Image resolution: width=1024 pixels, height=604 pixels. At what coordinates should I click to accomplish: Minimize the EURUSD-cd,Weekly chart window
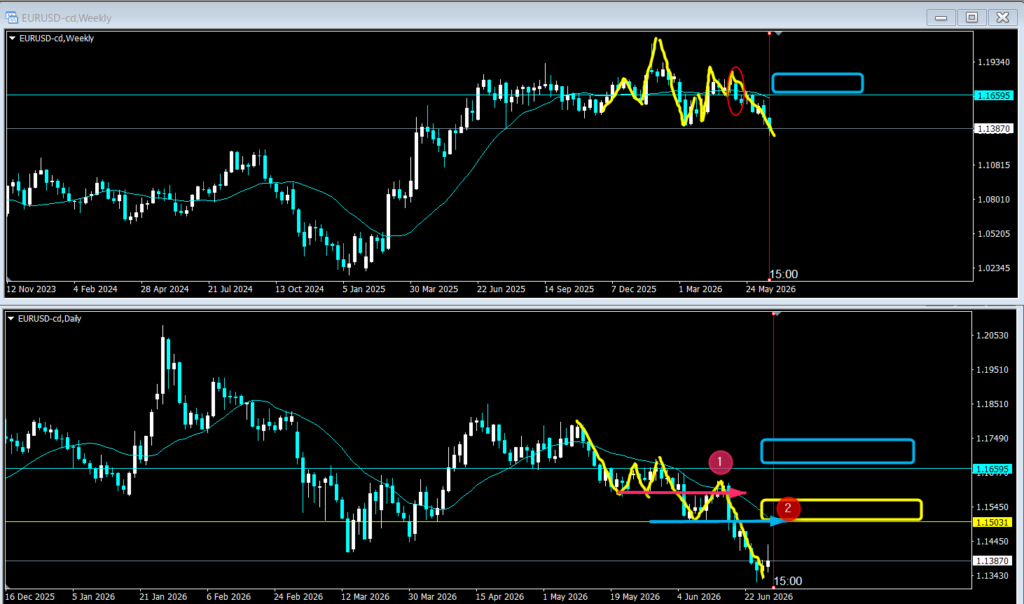point(941,18)
